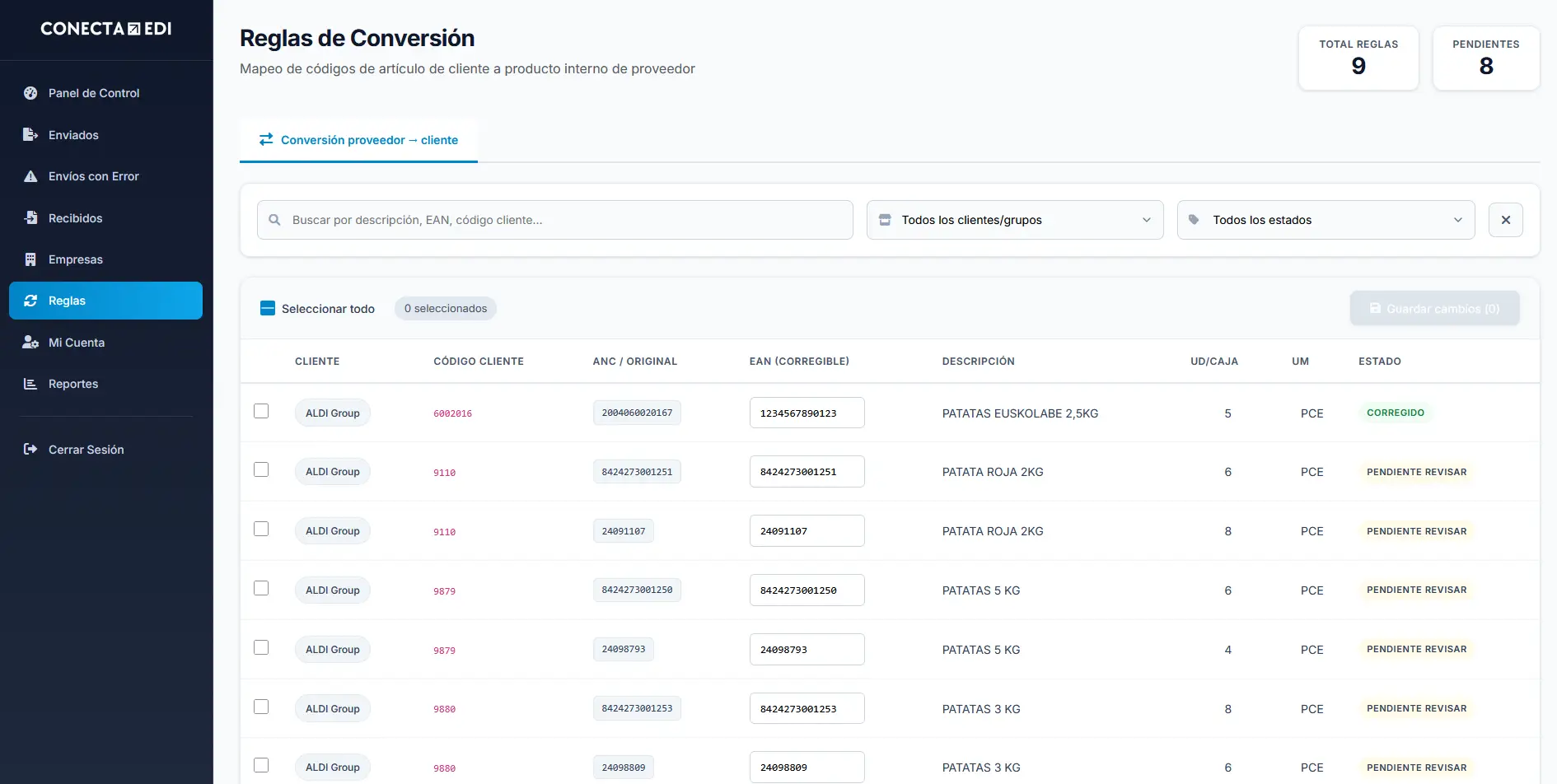Expand the Todos los clientes/grupos dropdown
The width and height of the screenshot is (1557, 784).
tap(1014, 220)
